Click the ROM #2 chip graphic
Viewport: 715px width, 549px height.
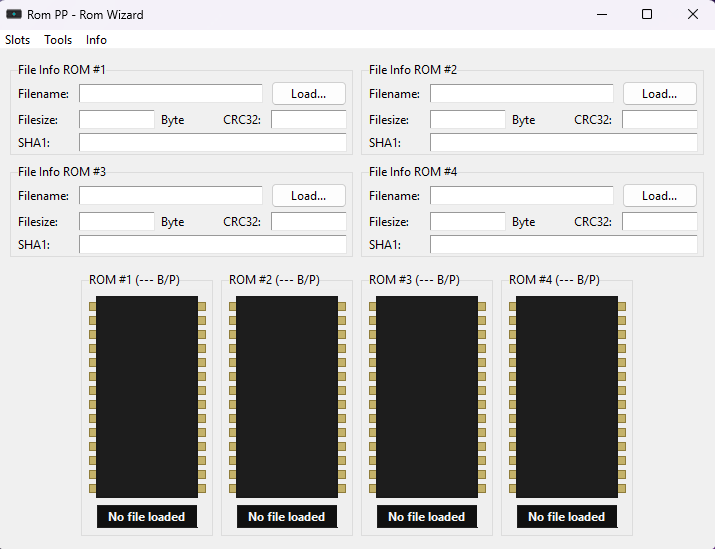click(x=287, y=397)
